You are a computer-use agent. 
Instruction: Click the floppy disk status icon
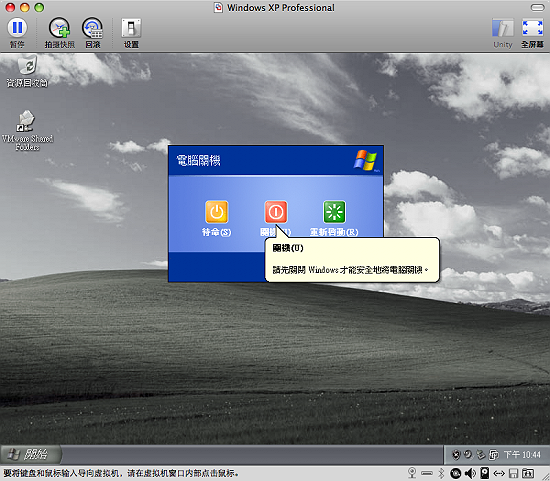(514, 474)
